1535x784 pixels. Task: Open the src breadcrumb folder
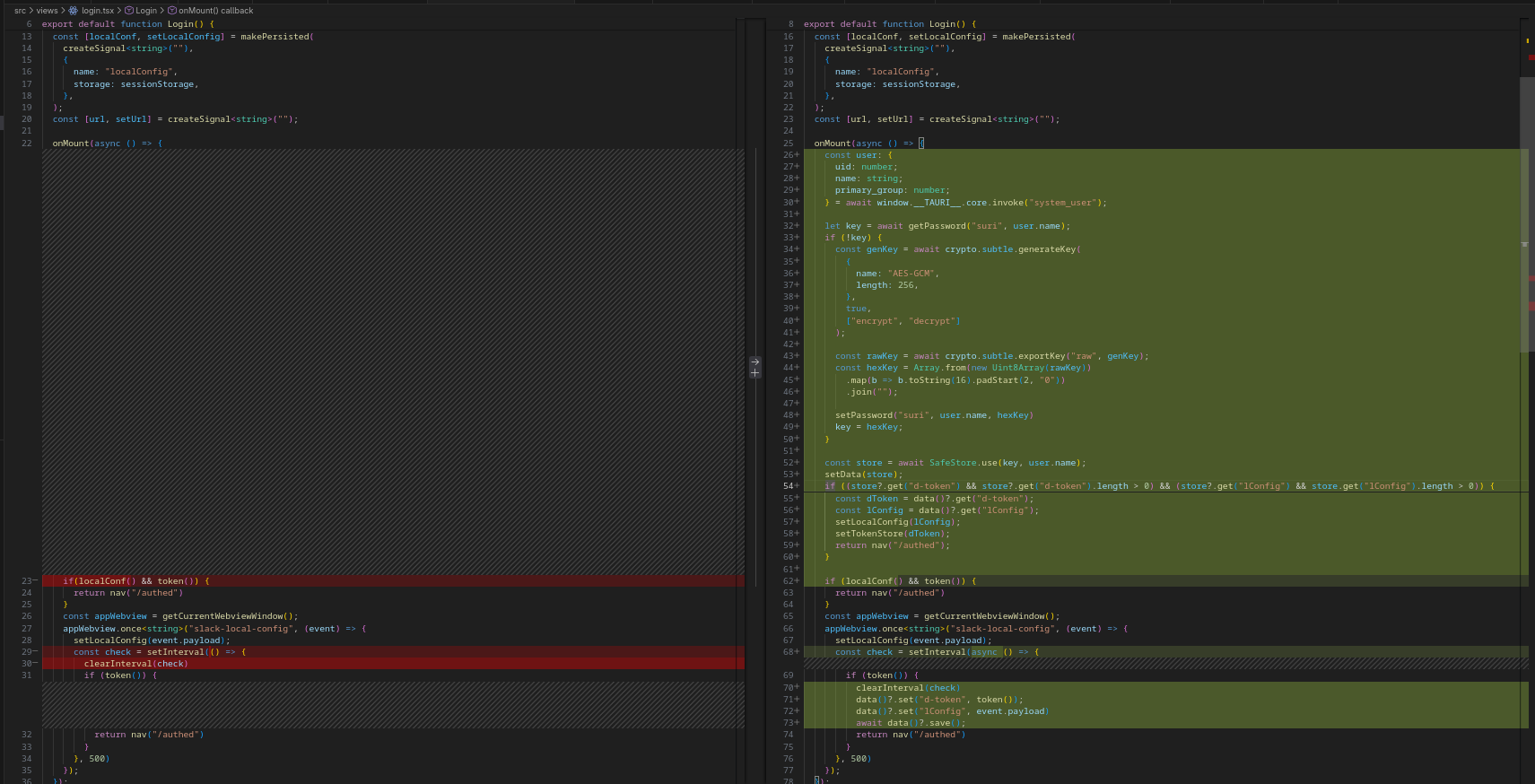20,11
